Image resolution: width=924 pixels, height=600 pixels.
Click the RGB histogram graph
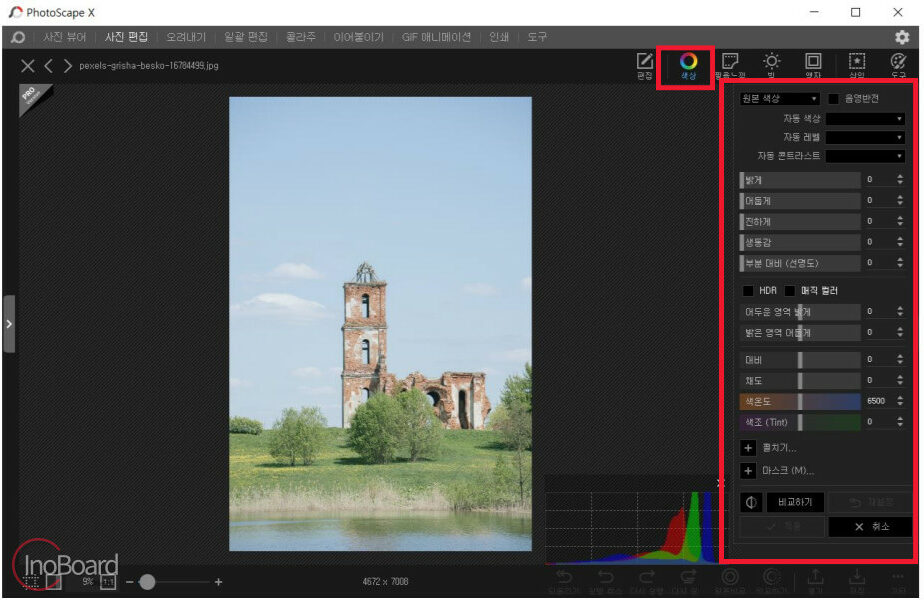pos(631,528)
